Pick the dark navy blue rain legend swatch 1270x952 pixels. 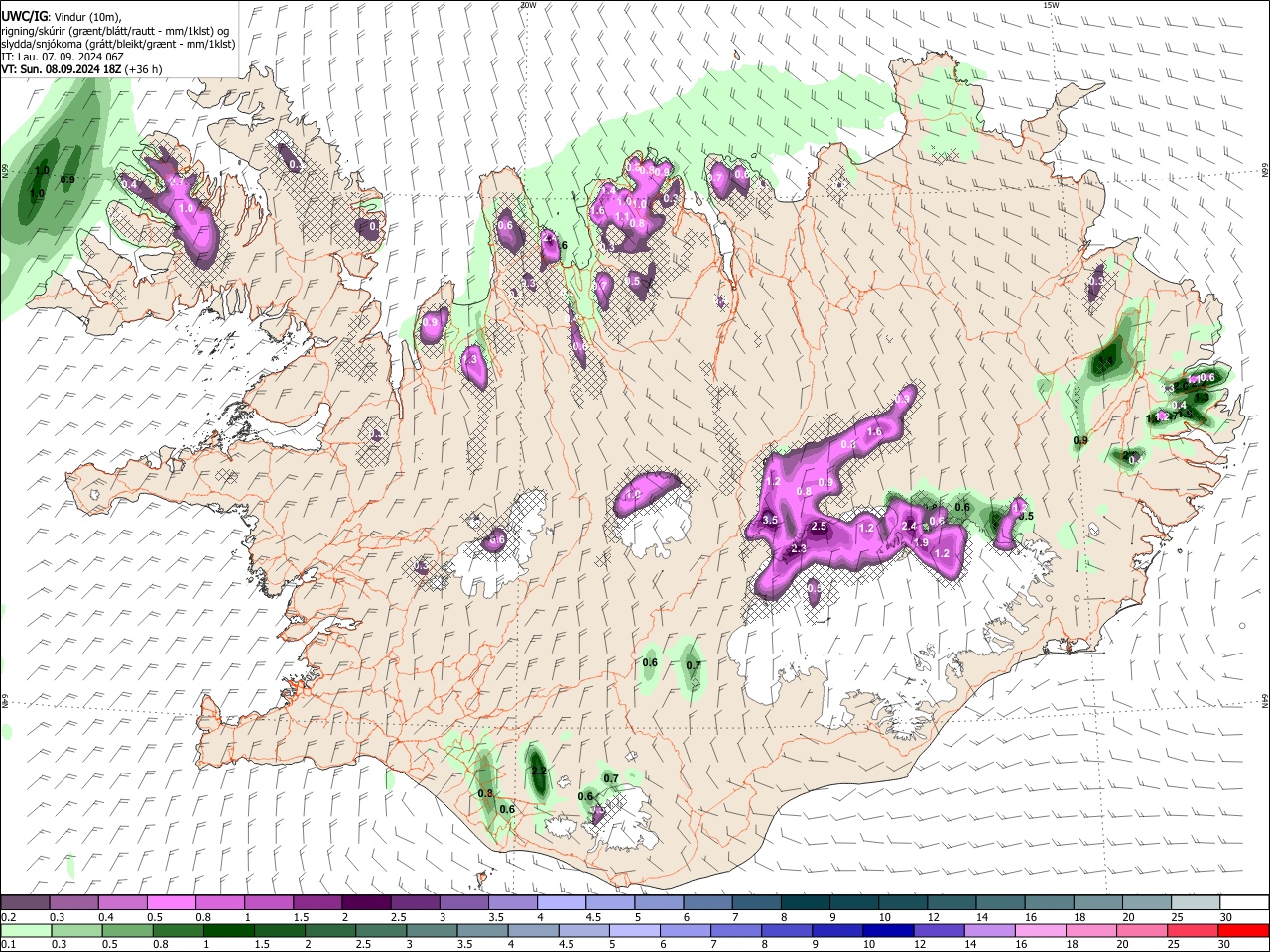click(887, 930)
